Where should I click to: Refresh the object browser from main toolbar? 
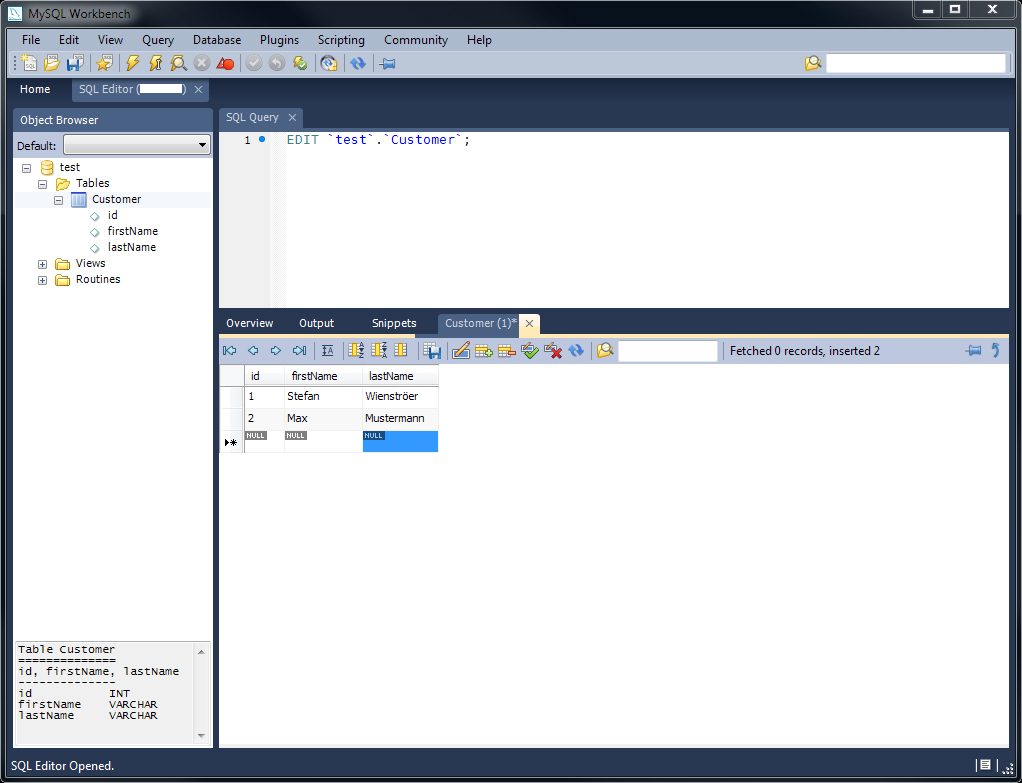coord(358,63)
